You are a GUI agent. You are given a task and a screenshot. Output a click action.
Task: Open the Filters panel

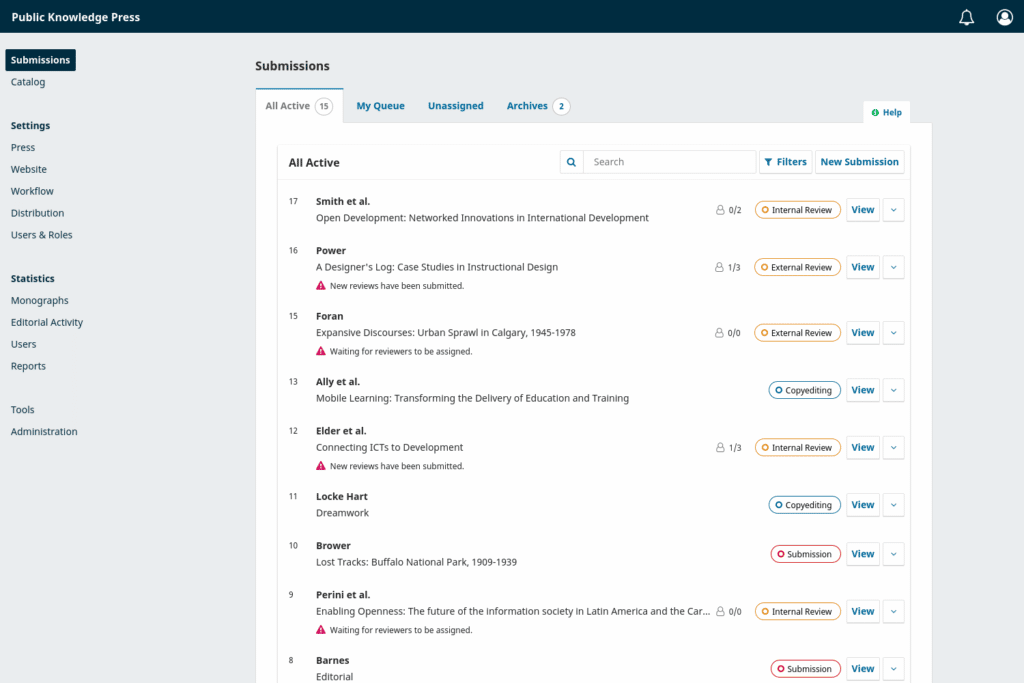(x=786, y=161)
